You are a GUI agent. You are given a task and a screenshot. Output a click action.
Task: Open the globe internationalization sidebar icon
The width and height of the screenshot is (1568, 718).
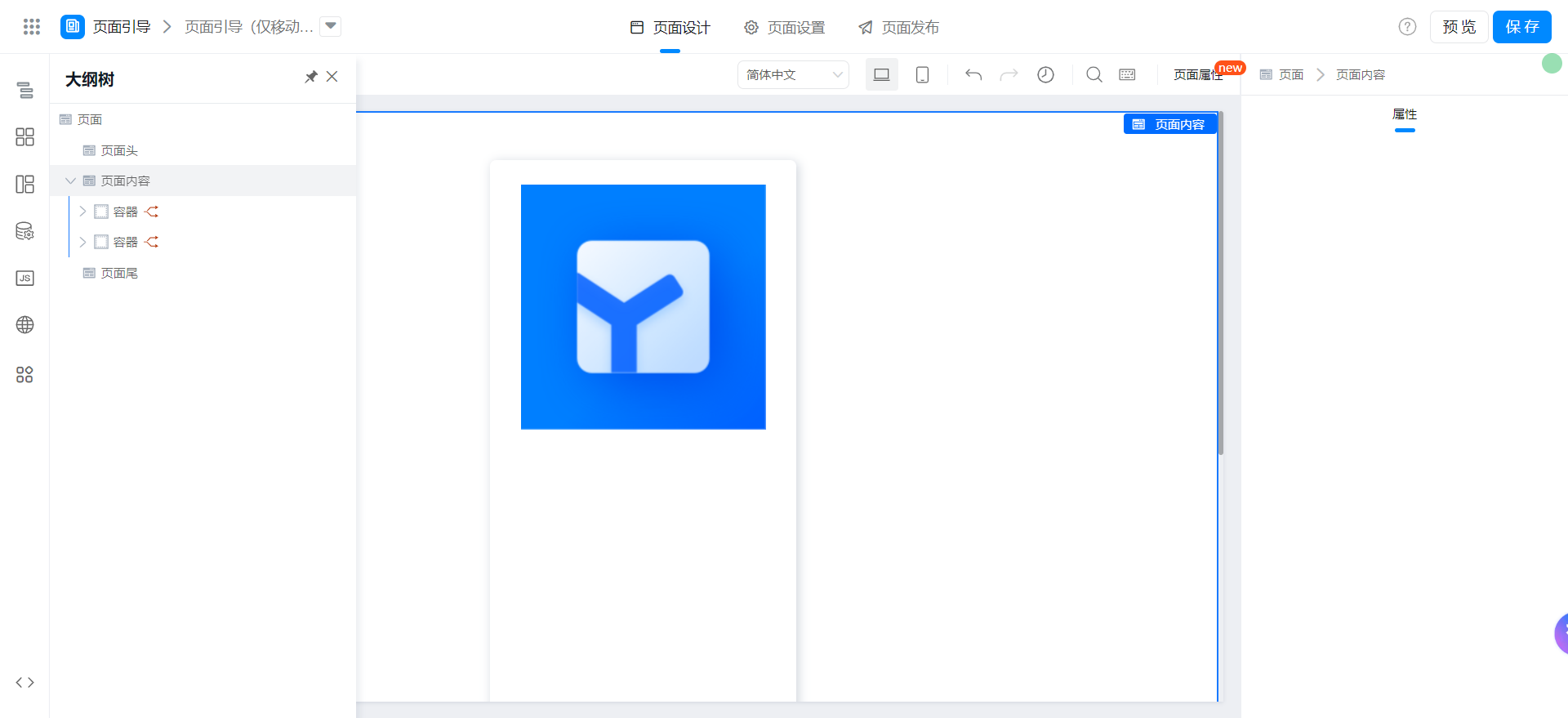[x=25, y=325]
